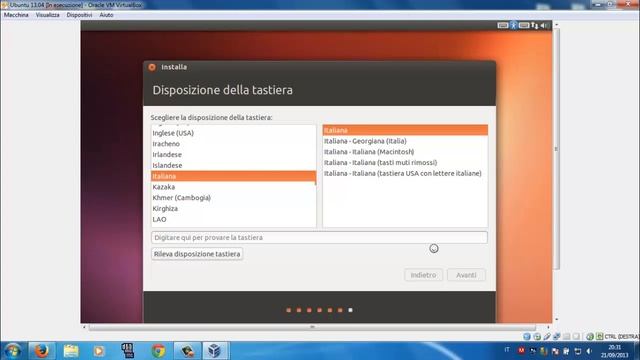
Task: Open taskbar clock and date
Action: [x=614, y=351]
